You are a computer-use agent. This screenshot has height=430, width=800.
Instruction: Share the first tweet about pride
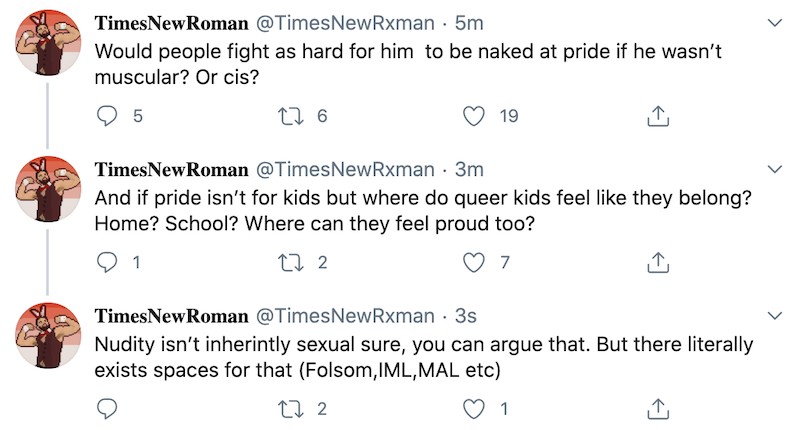(x=657, y=116)
